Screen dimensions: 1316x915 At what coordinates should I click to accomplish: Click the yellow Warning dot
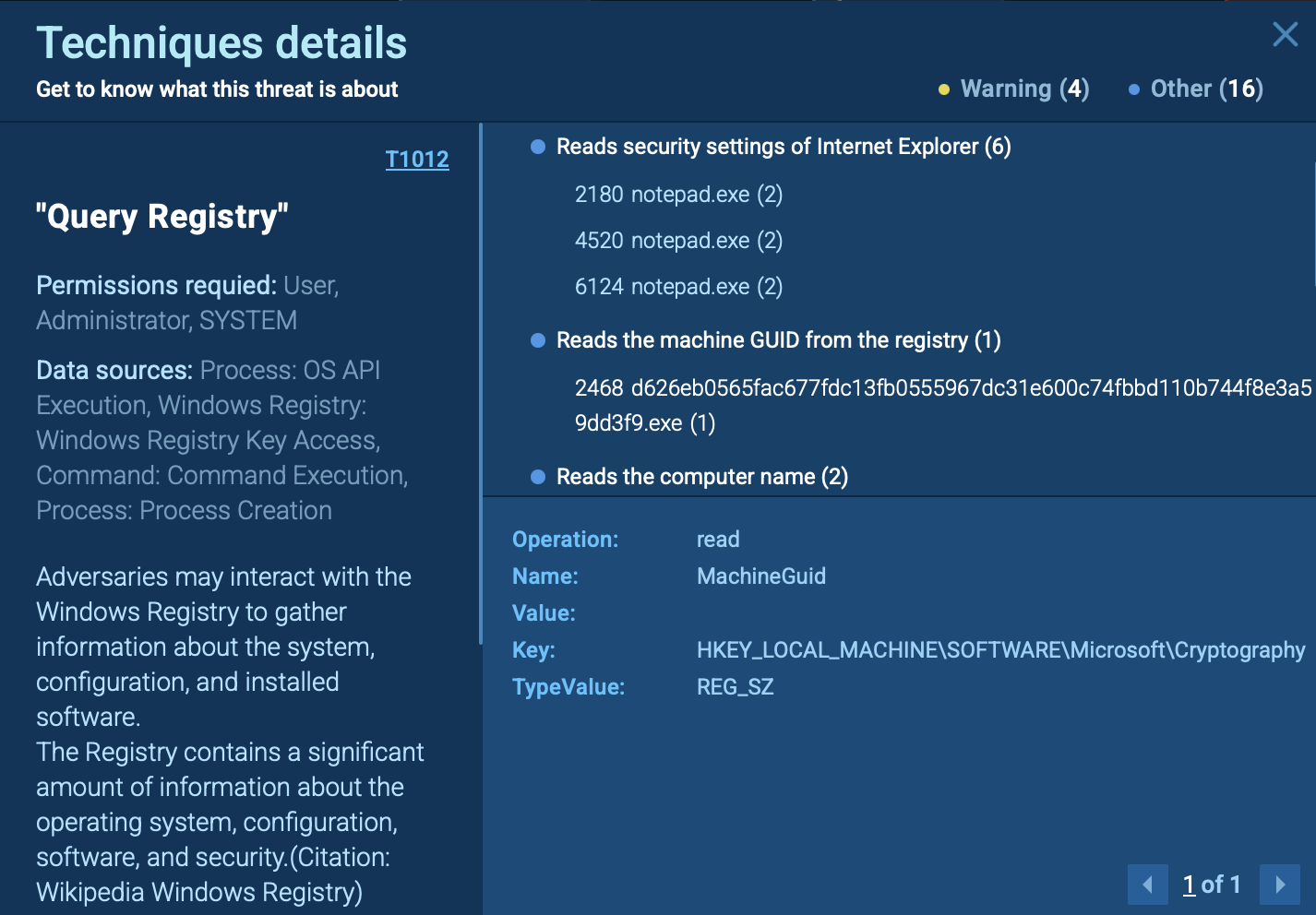(943, 89)
